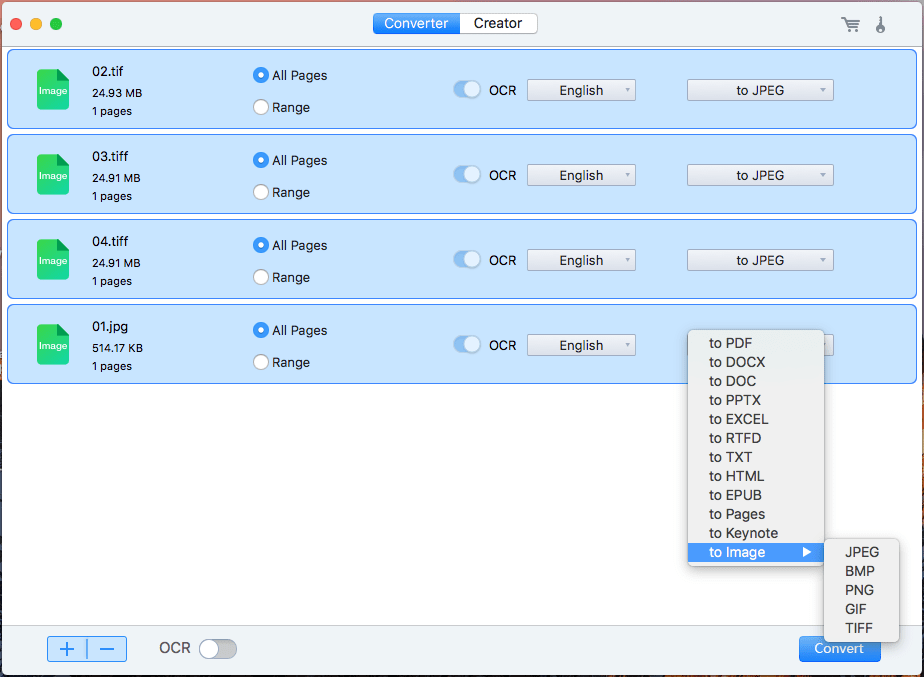This screenshot has width=924, height=677.
Task: Choose Range for 01.jpg
Action: pyautogui.click(x=260, y=362)
